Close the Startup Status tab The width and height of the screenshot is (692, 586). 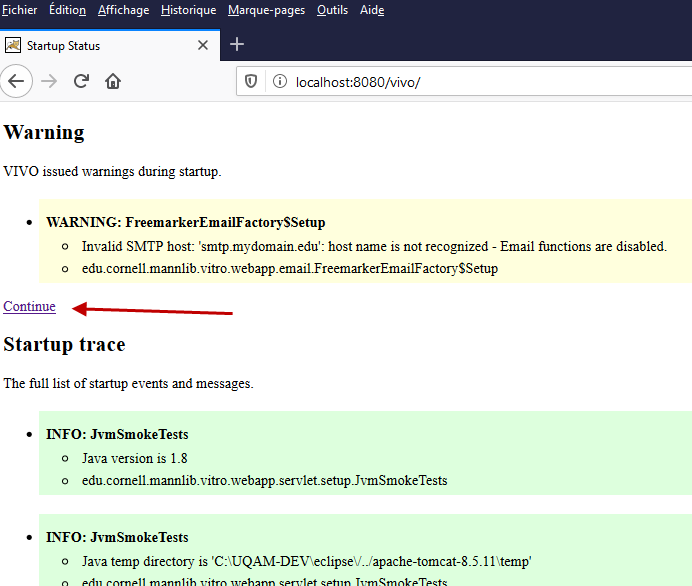[x=203, y=45]
